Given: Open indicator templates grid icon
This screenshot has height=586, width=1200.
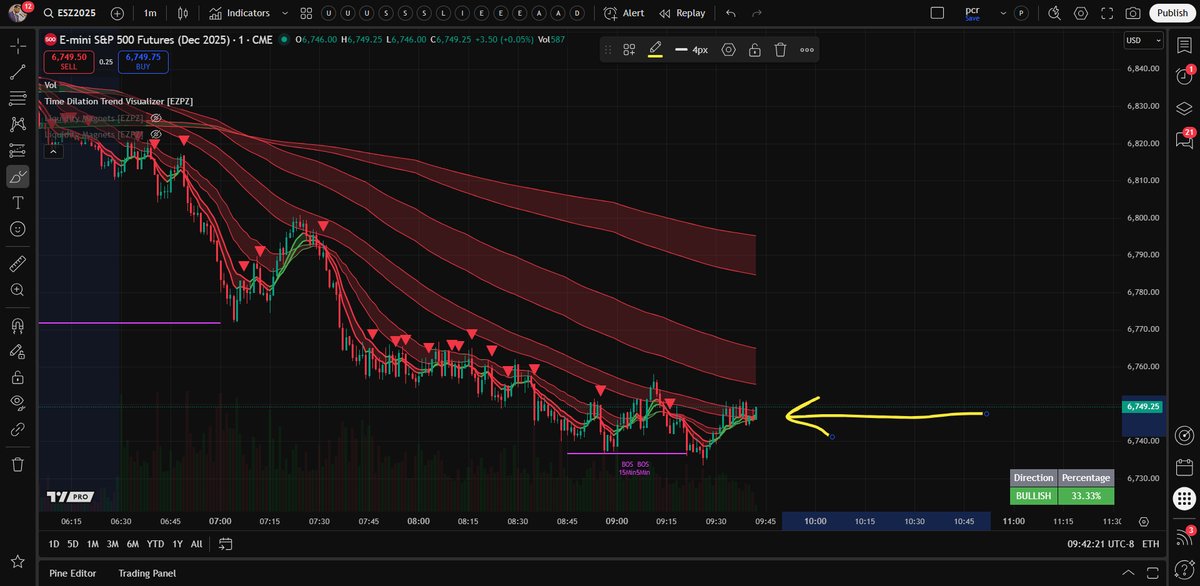Looking at the screenshot, I should click(305, 13).
